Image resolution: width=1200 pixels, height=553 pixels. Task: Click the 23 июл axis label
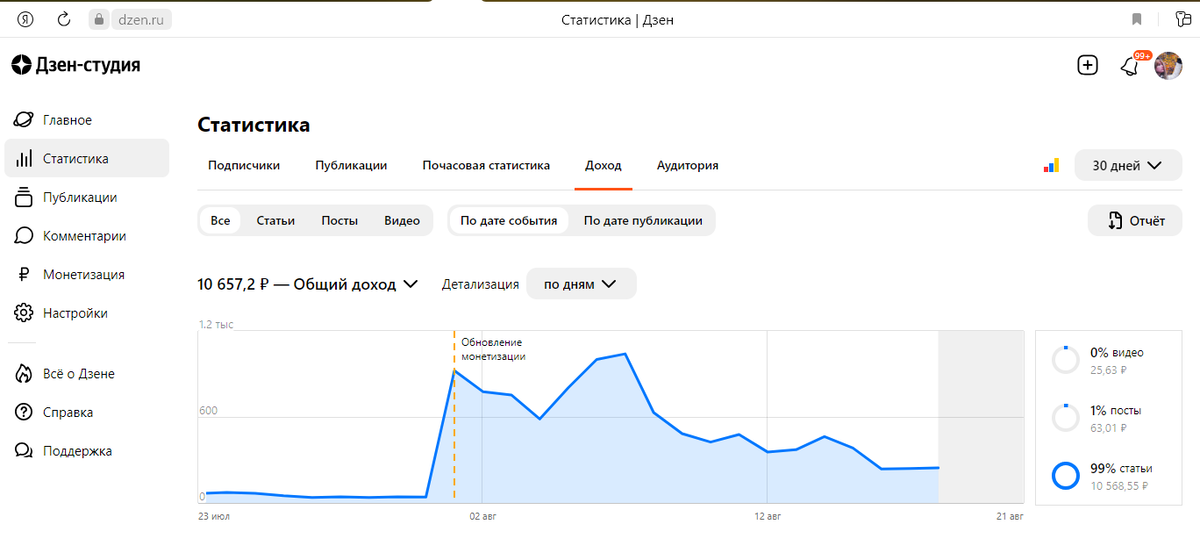pos(213,516)
